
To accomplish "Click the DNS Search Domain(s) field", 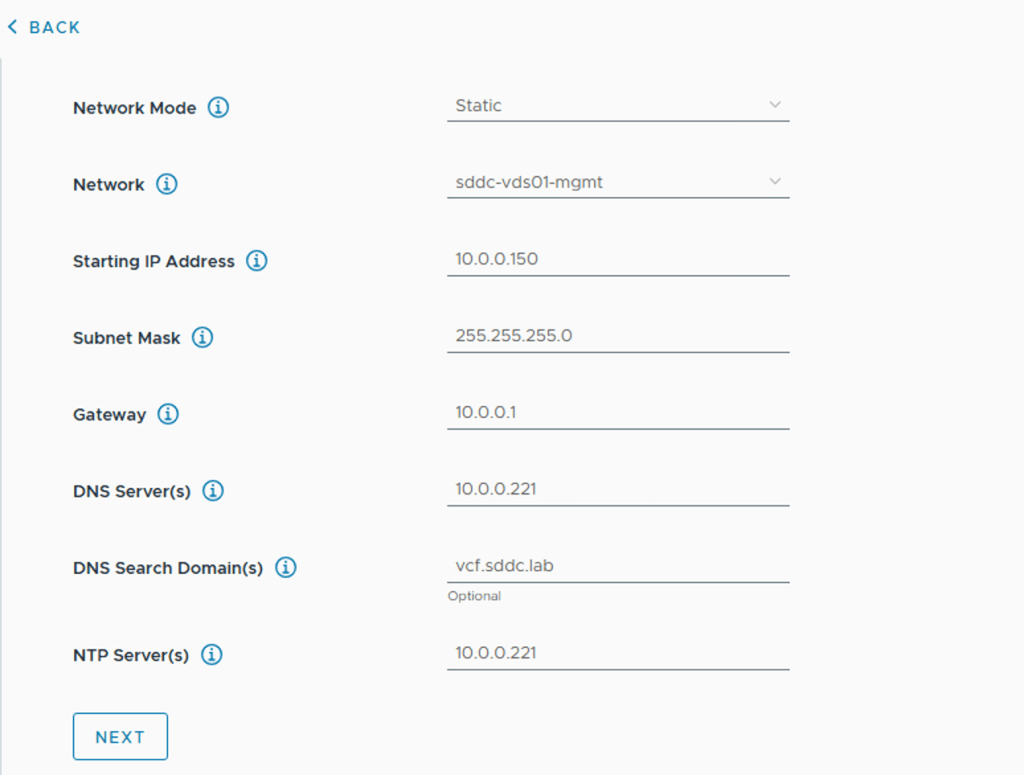I will click(617, 566).
